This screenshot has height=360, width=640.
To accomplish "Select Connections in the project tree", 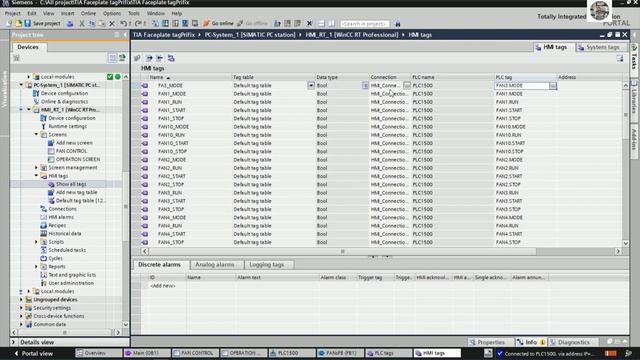I will pyautogui.click(x=62, y=209).
